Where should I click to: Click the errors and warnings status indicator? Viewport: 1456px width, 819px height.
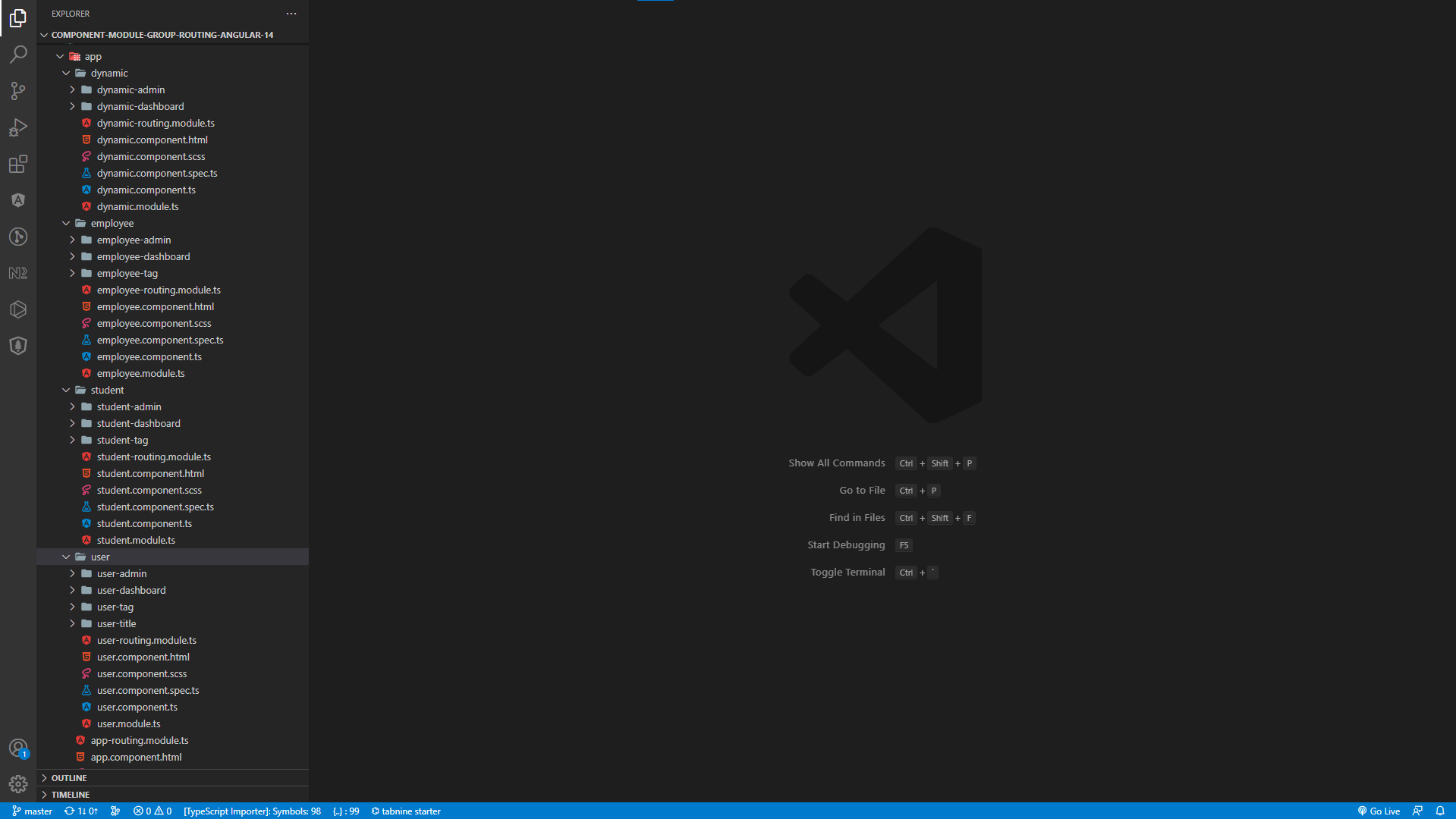(x=152, y=811)
